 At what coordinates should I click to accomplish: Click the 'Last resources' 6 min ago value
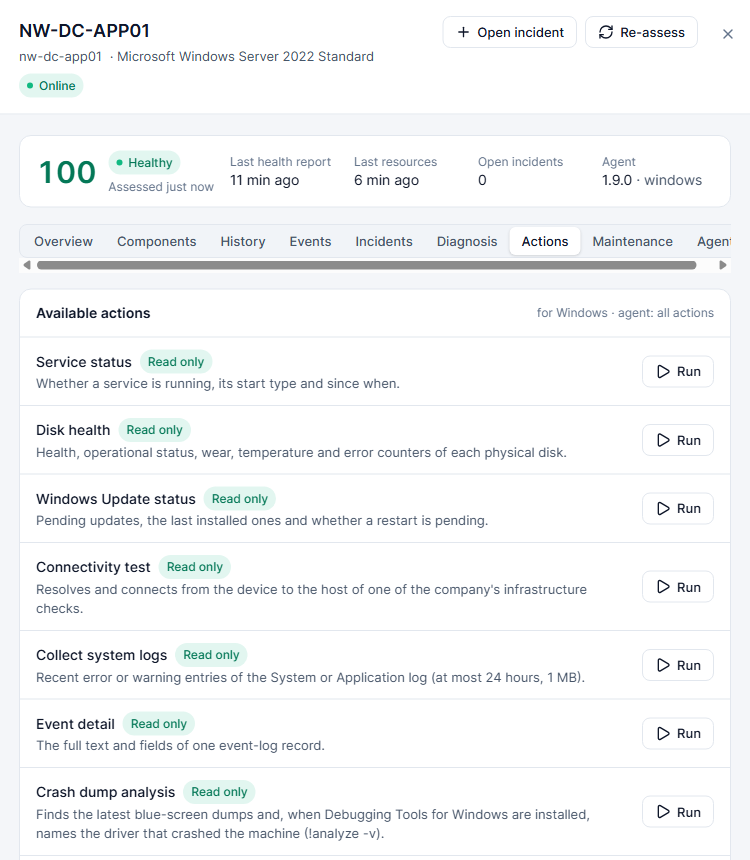click(386, 180)
